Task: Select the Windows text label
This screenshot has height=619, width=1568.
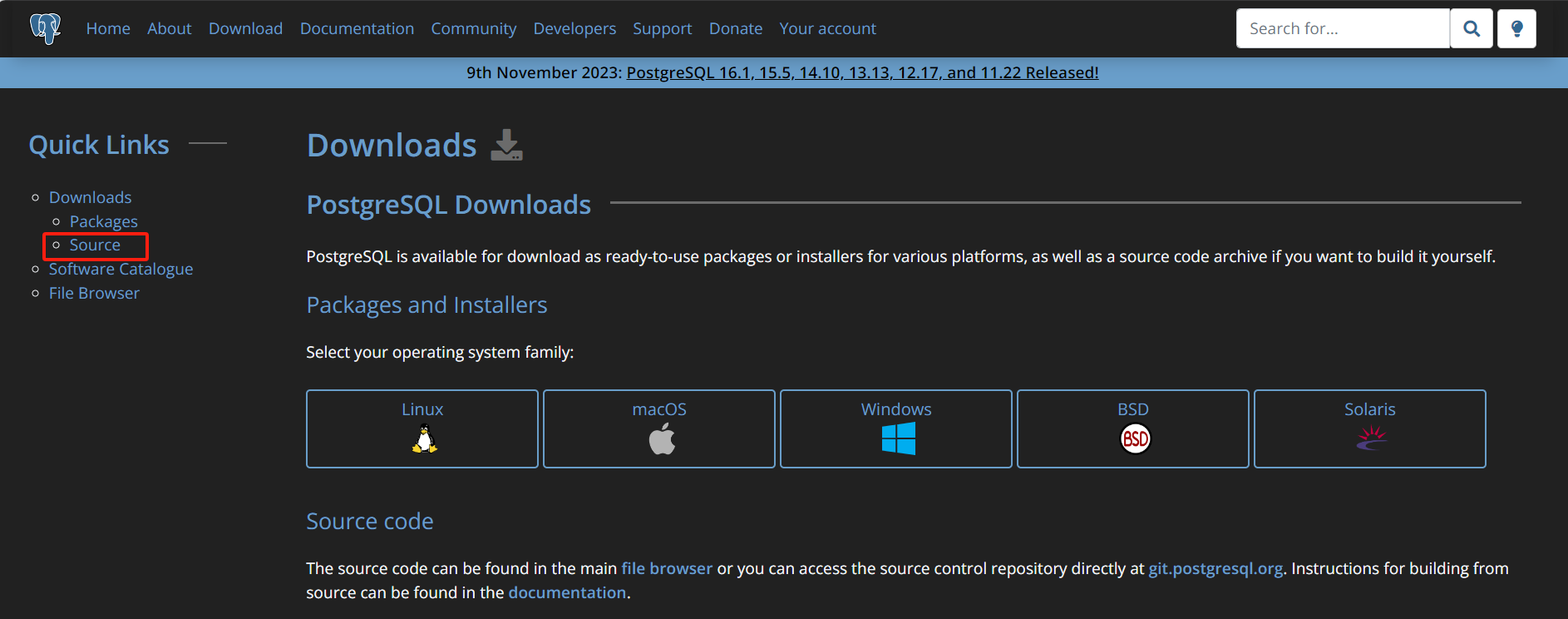Action: point(896,409)
